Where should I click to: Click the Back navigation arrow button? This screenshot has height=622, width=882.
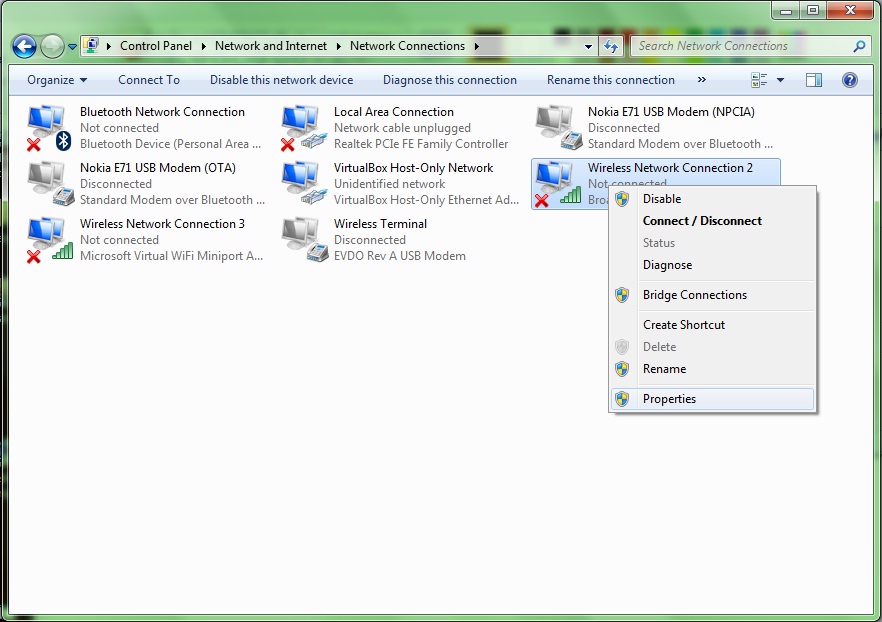click(24, 46)
